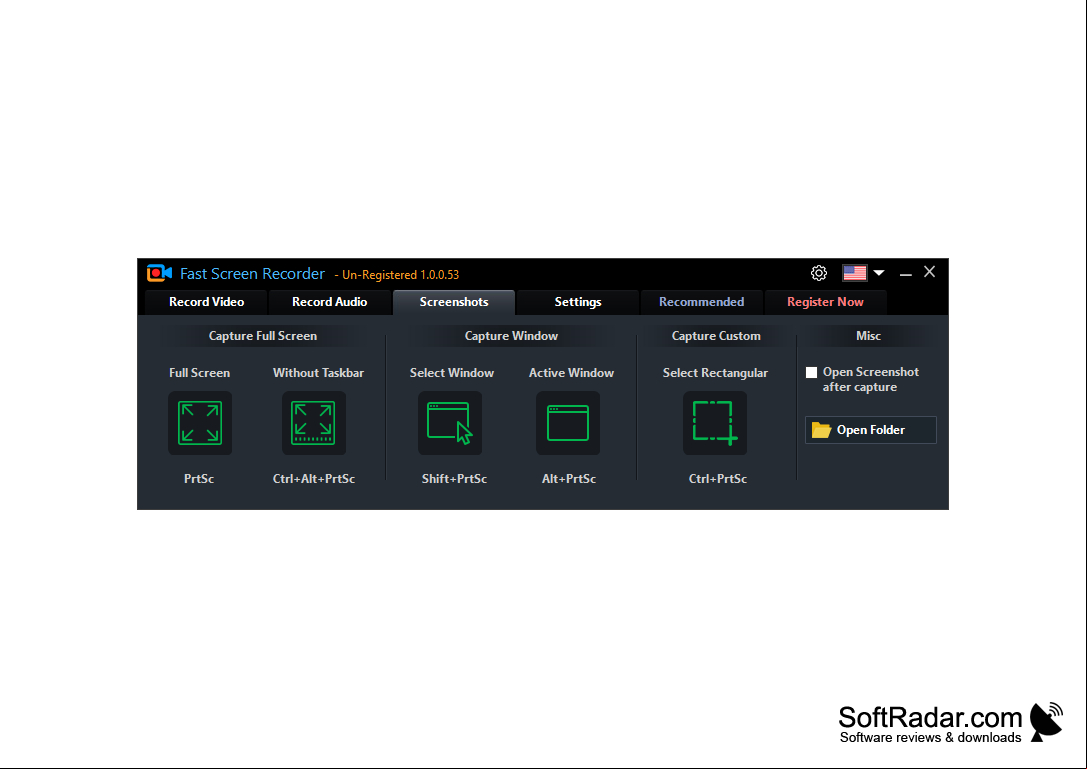The width and height of the screenshot is (1087, 769).
Task: Click the Ctrl+Alt+PrtSc shortcut label
Action: pyautogui.click(x=314, y=479)
